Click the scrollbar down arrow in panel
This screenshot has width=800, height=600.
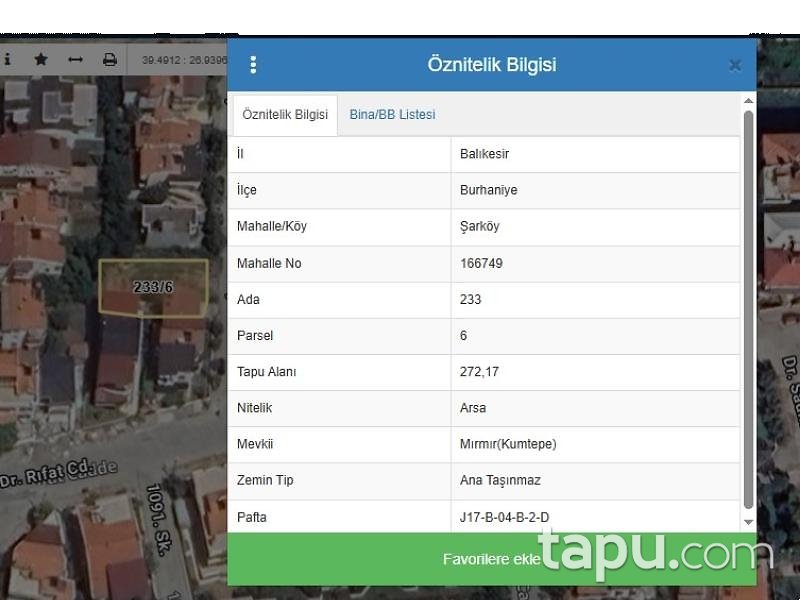[748, 522]
